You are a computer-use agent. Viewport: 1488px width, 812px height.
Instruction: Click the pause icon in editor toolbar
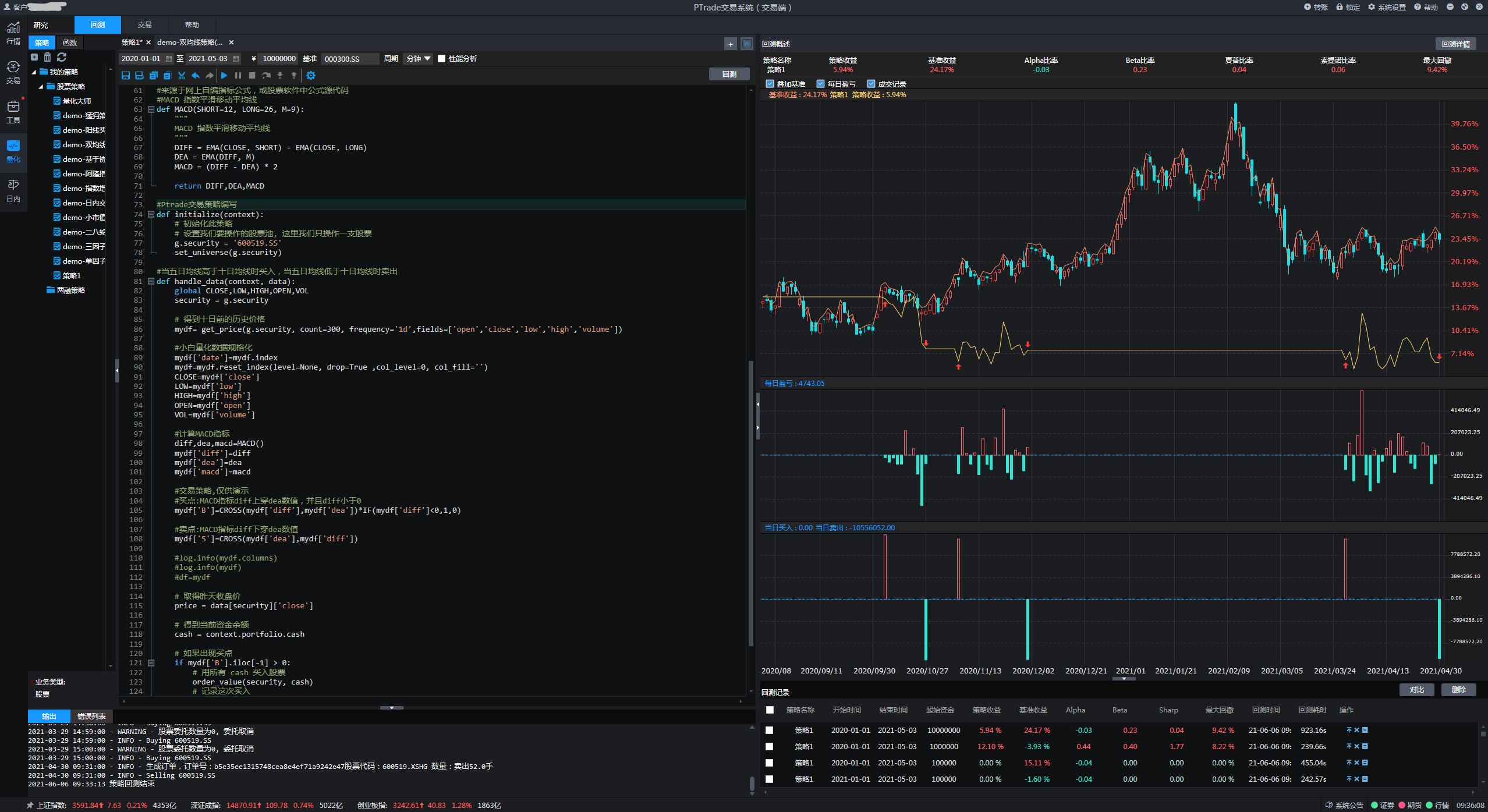[x=238, y=76]
